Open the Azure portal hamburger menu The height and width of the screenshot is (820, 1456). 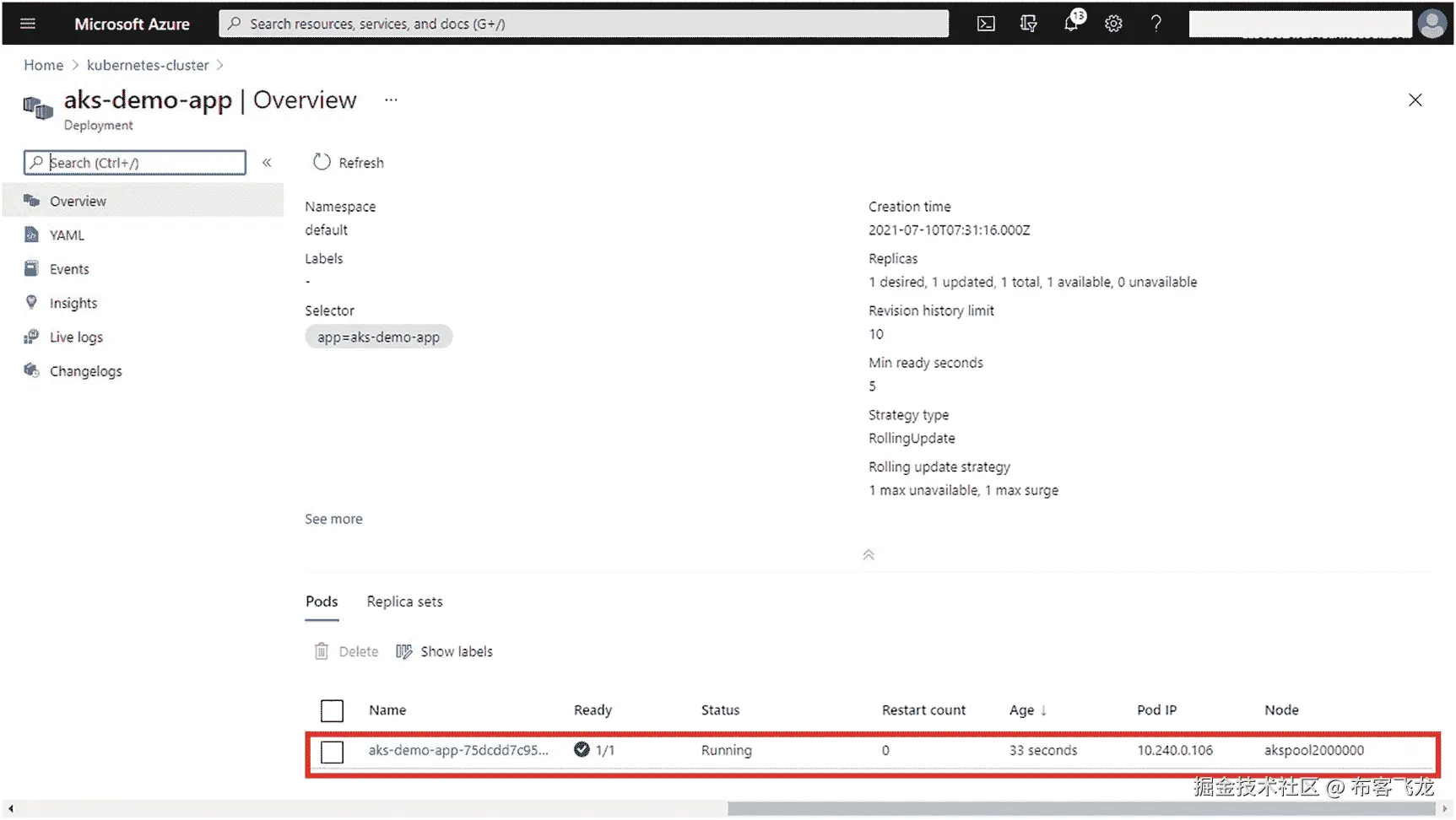pos(28,24)
